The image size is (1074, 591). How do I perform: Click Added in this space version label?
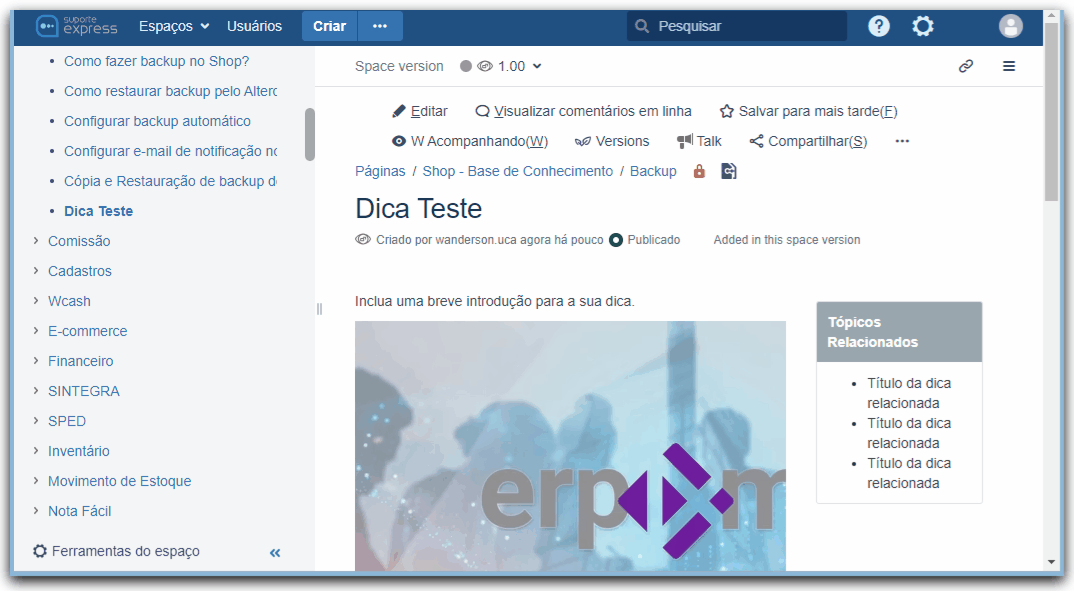787,240
